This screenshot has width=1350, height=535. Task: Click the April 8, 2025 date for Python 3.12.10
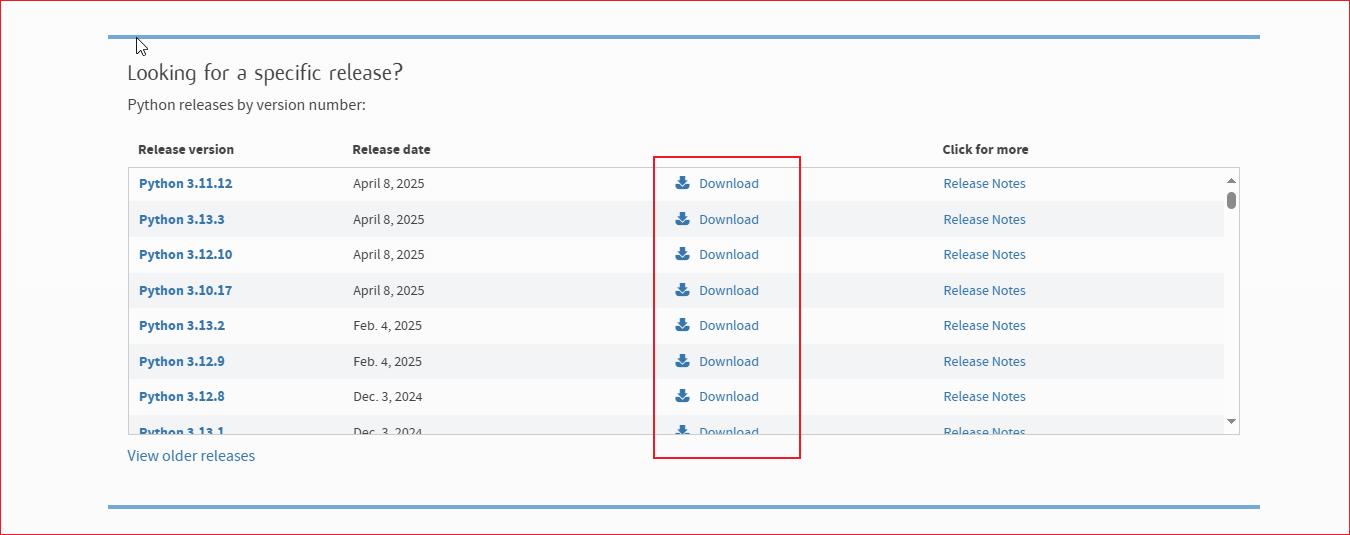tap(389, 255)
